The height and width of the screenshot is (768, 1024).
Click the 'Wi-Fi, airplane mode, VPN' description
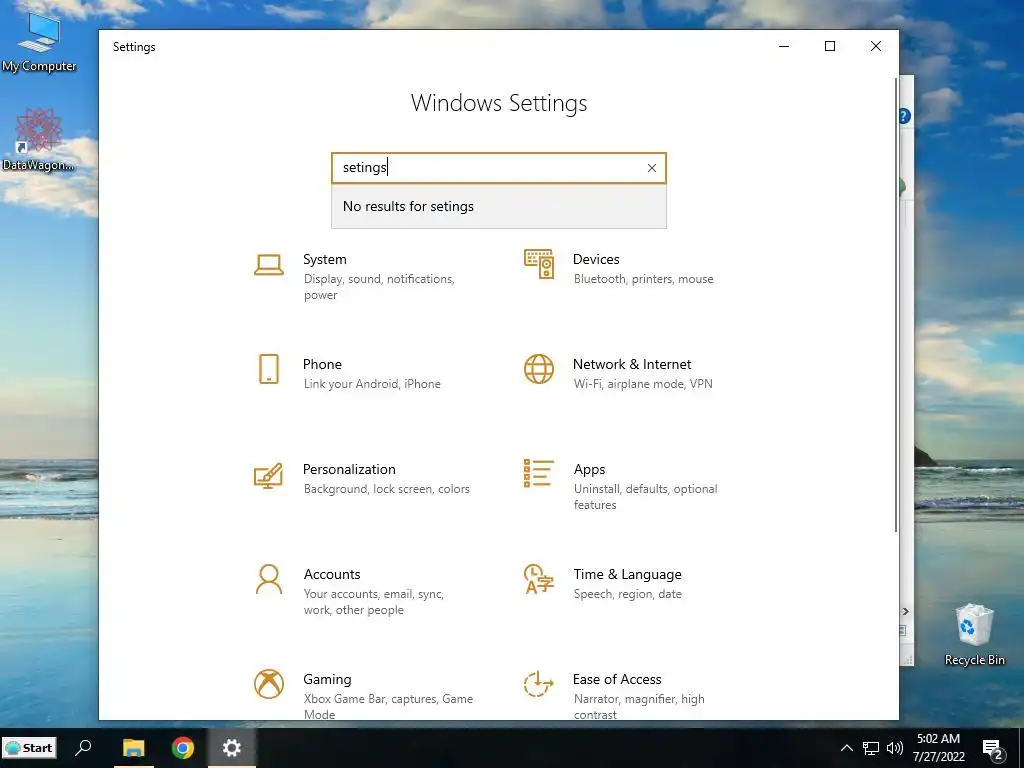point(643,384)
